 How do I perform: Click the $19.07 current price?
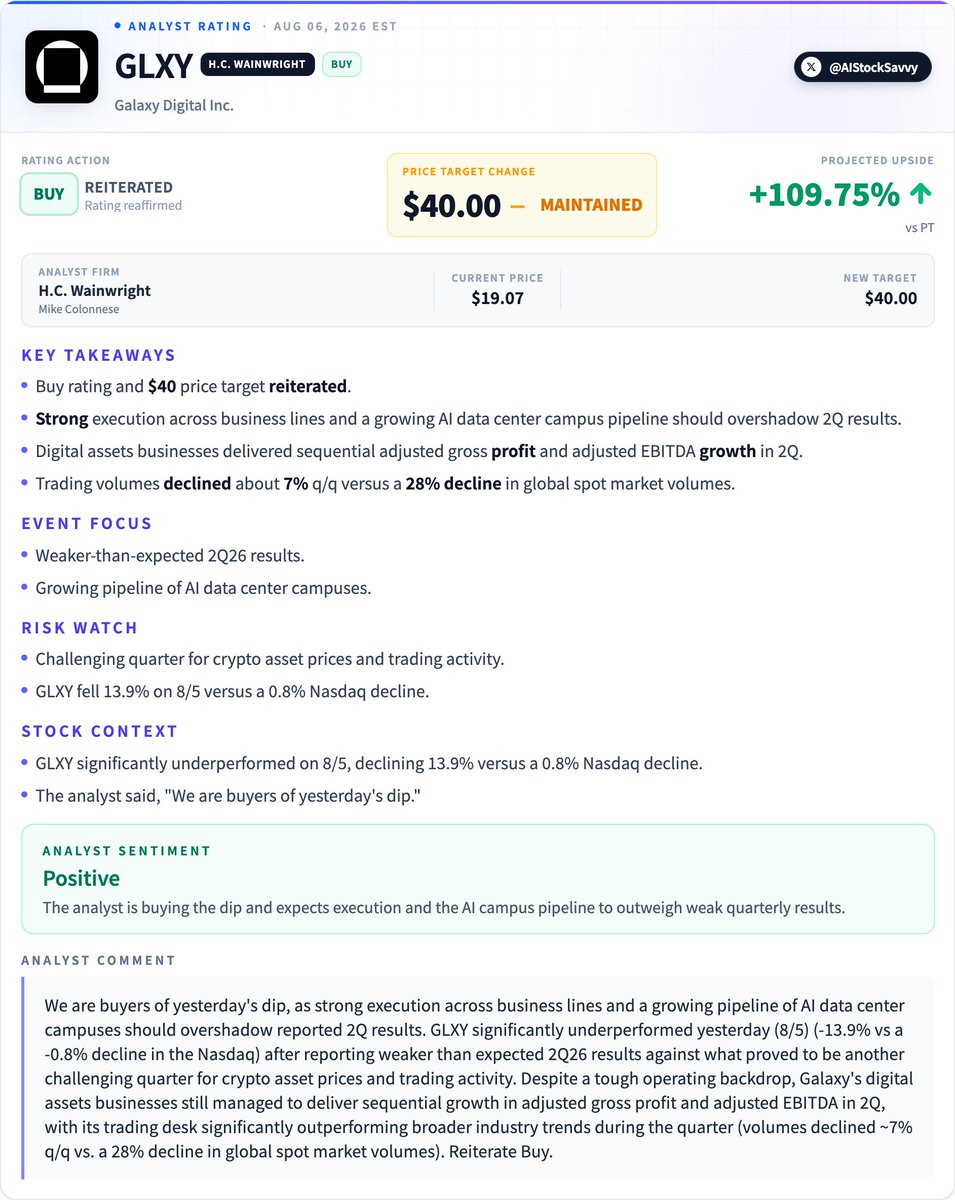tap(497, 298)
